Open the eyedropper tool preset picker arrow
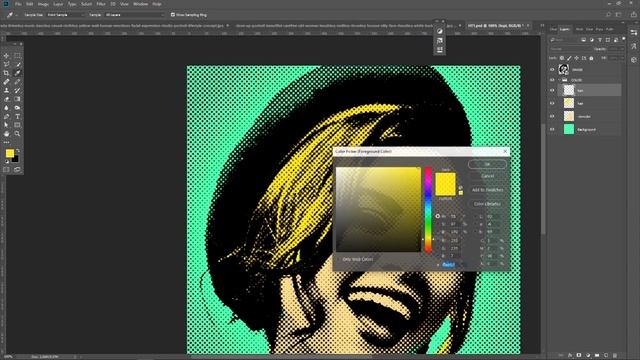The width and height of the screenshot is (640, 360). (16, 15)
